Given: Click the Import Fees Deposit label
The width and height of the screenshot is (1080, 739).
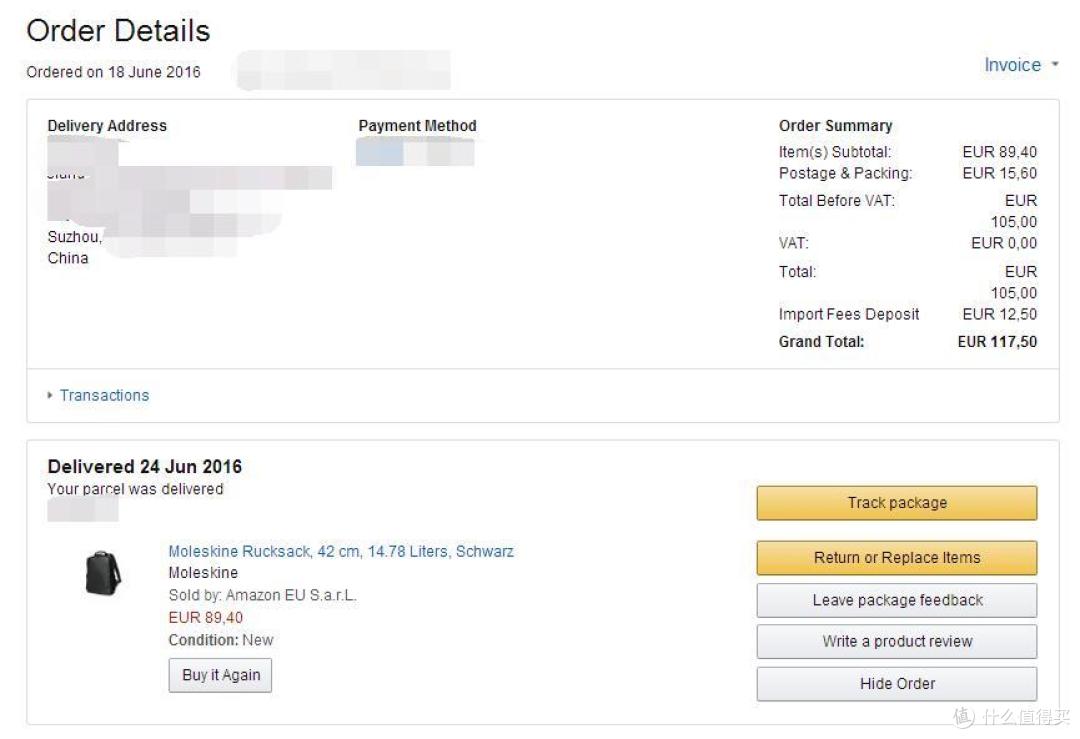Looking at the screenshot, I should pyautogui.click(x=849, y=315).
